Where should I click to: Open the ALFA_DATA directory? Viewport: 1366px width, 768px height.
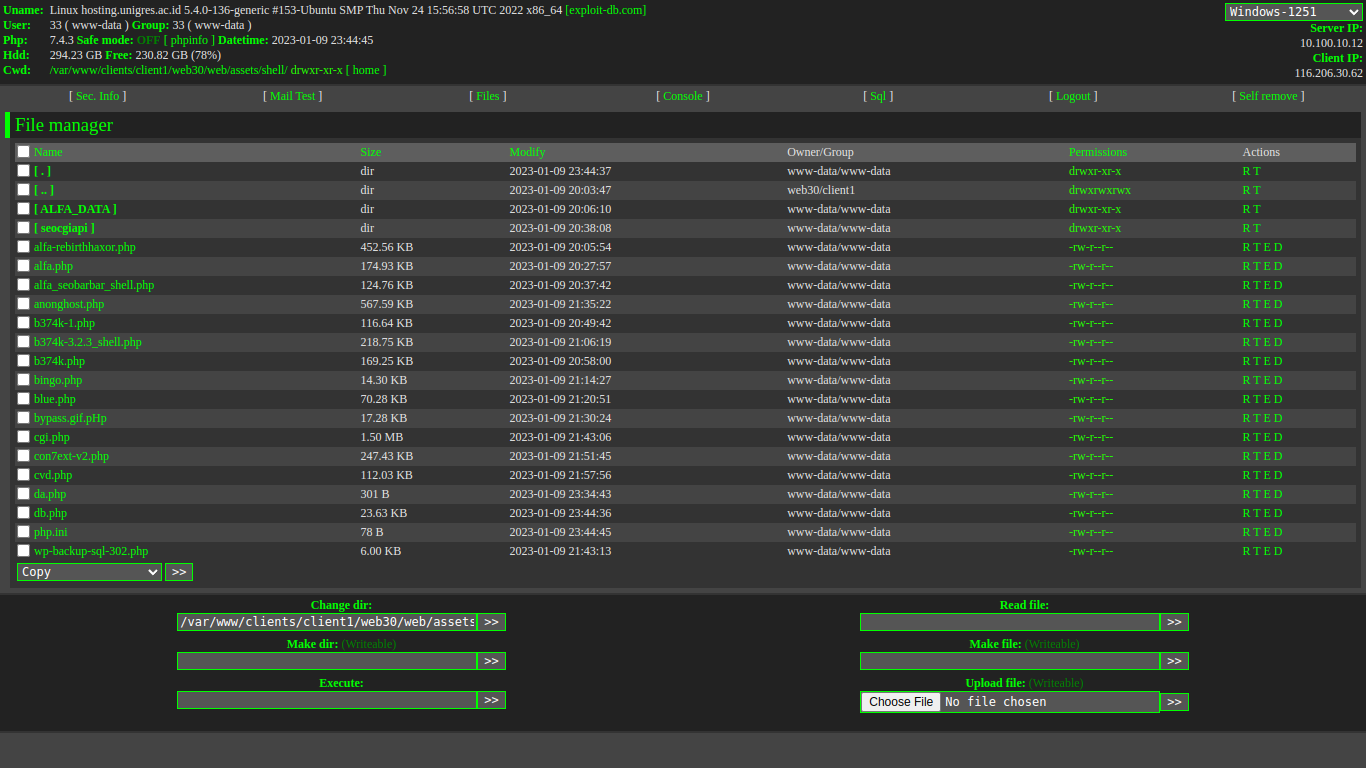pyautogui.click(x=75, y=209)
